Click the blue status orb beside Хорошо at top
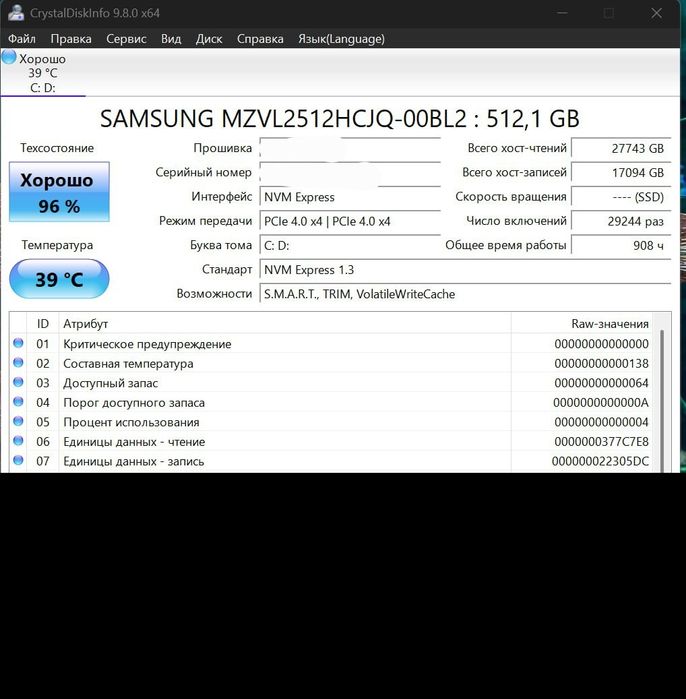Screen dimensions: 686x699 pyautogui.click(x=9, y=57)
